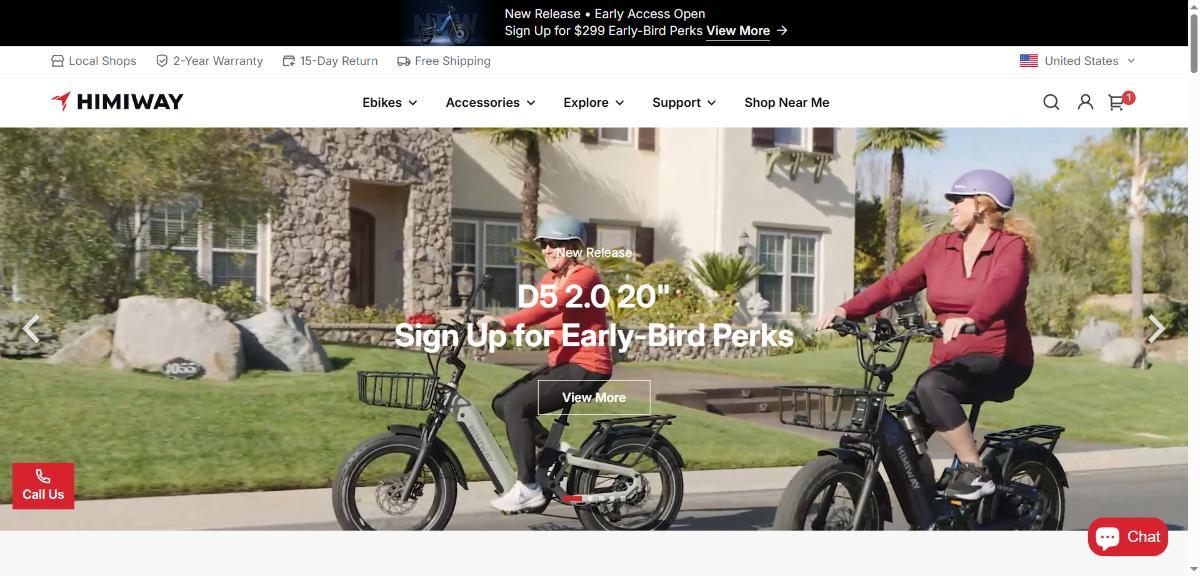The height and width of the screenshot is (576, 1200).
Task: Open the 2-Year Warranty link
Action: click(210, 61)
